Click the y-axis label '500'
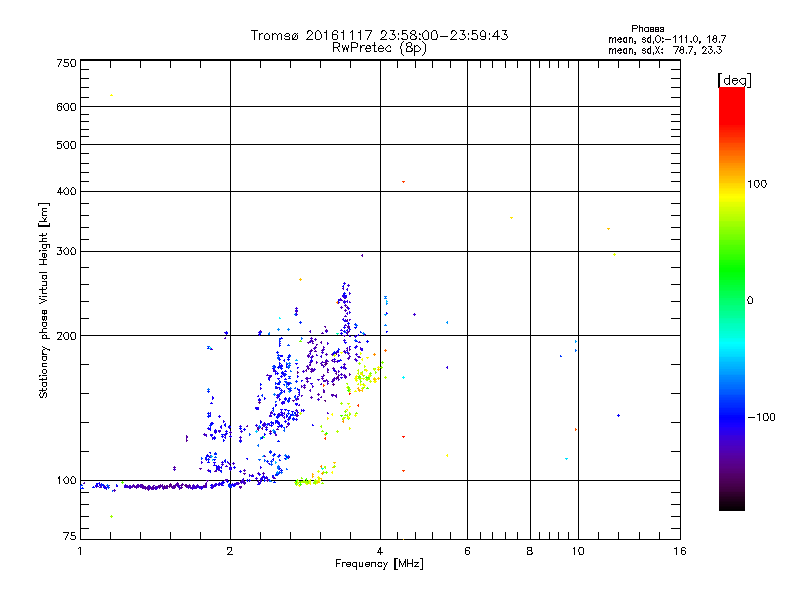 tap(66, 145)
